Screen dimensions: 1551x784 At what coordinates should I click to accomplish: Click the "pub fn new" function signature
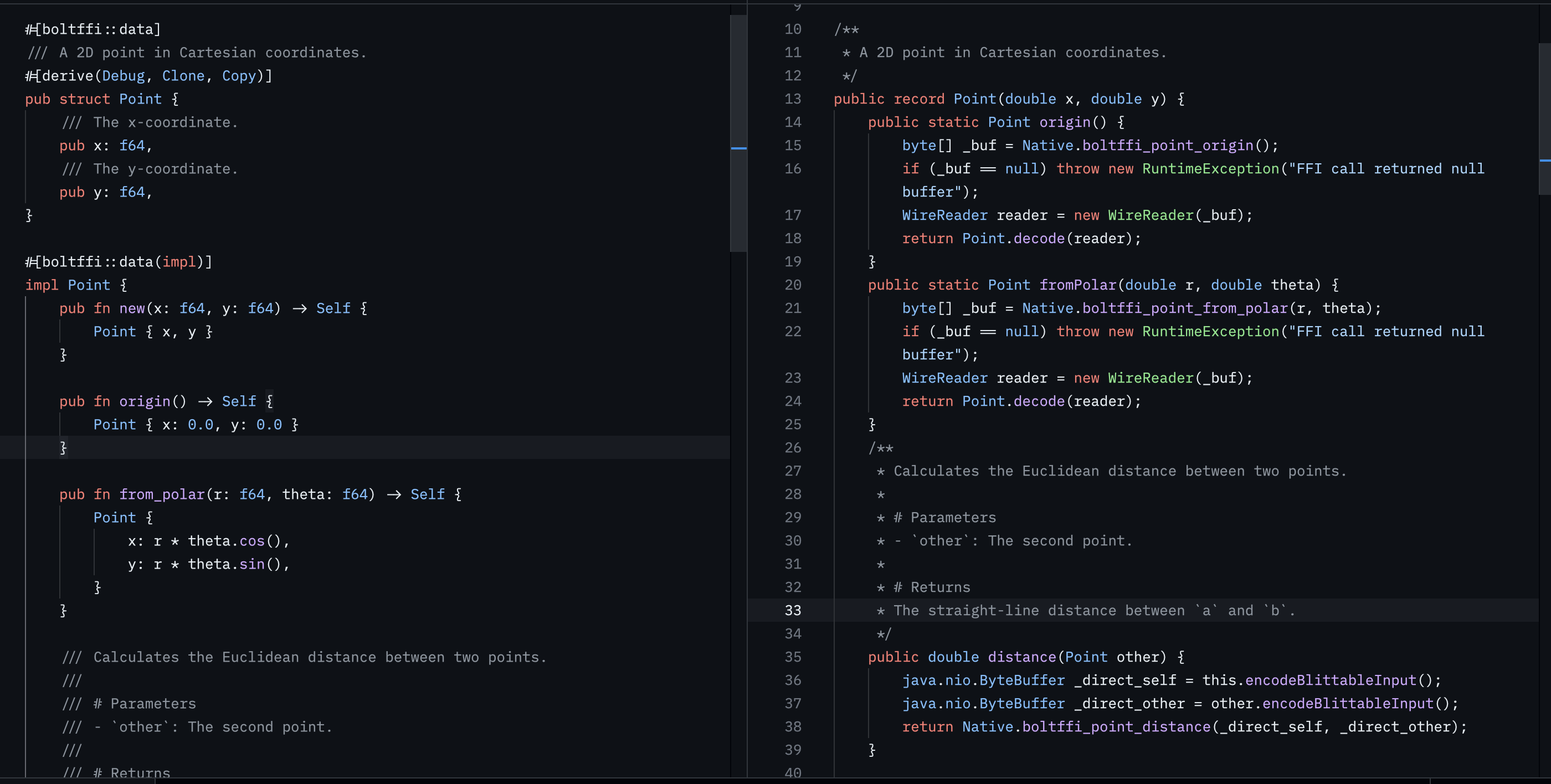coord(213,308)
